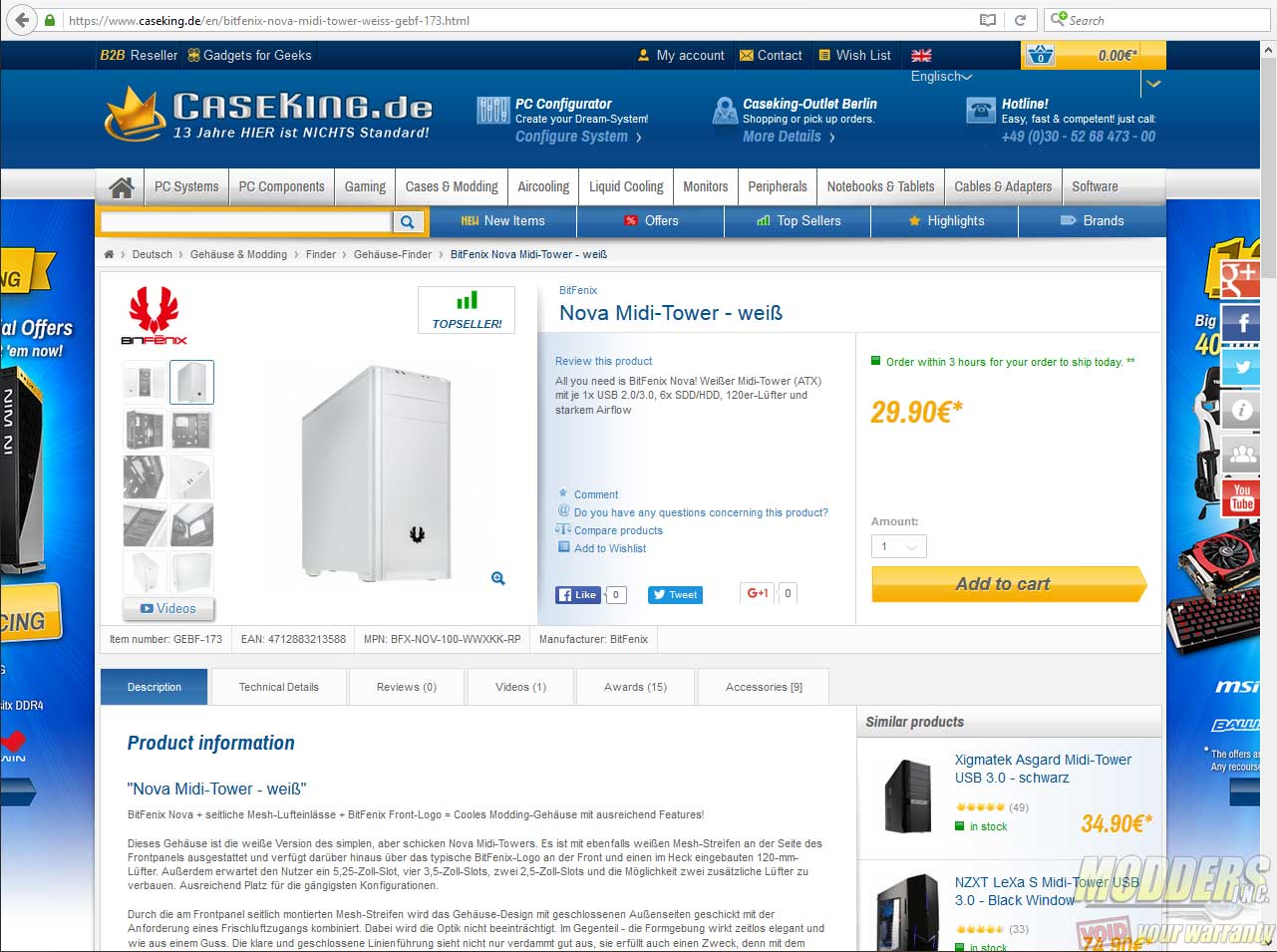Toggle the browser reader view icon
The image size is (1277, 952).
987,20
